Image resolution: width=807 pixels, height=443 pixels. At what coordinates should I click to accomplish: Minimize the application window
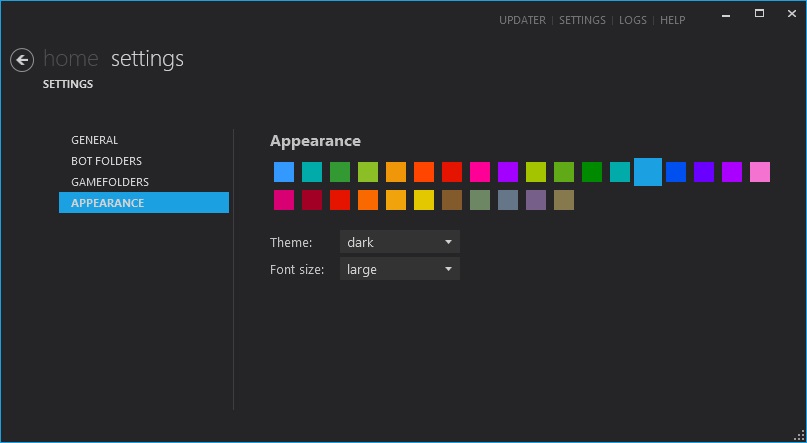tap(725, 14)
